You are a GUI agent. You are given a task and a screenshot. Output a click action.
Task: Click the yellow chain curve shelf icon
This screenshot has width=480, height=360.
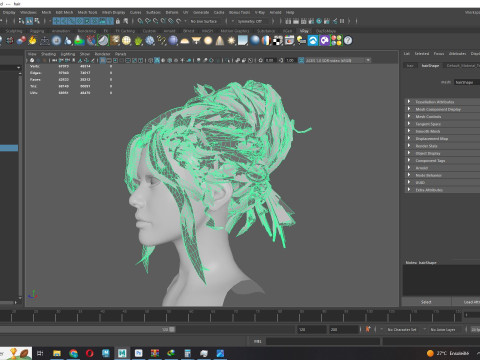pos(161,40)
